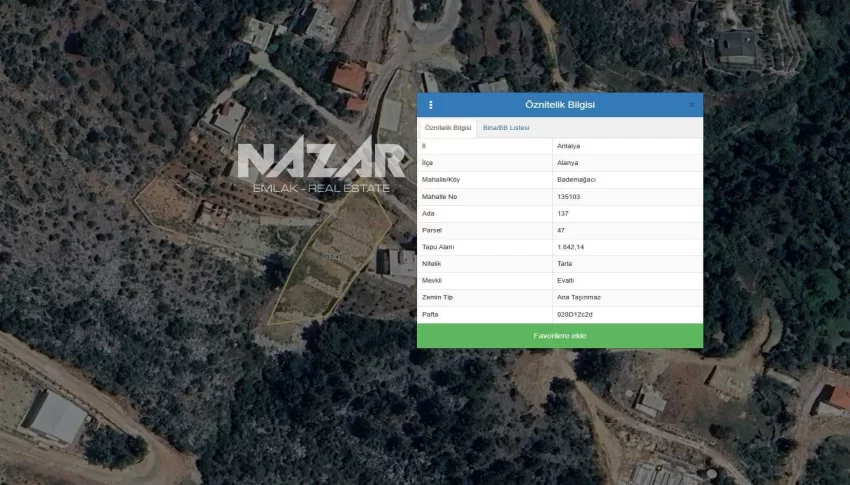Click the Zemin Tip value Ana Taşınmaz

578,298
